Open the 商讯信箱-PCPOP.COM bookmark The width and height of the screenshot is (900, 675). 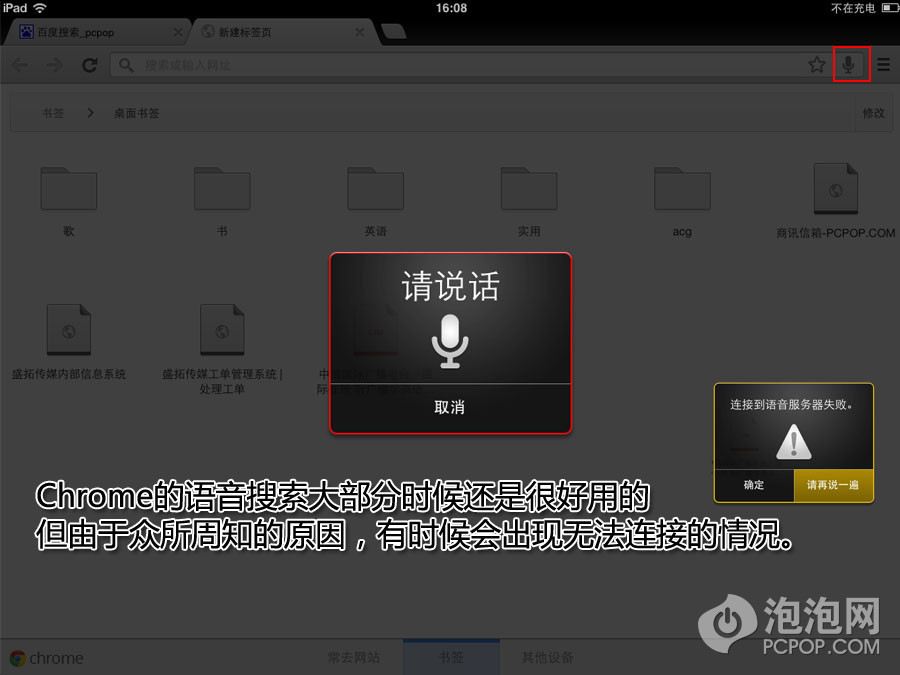click(835, 192)
